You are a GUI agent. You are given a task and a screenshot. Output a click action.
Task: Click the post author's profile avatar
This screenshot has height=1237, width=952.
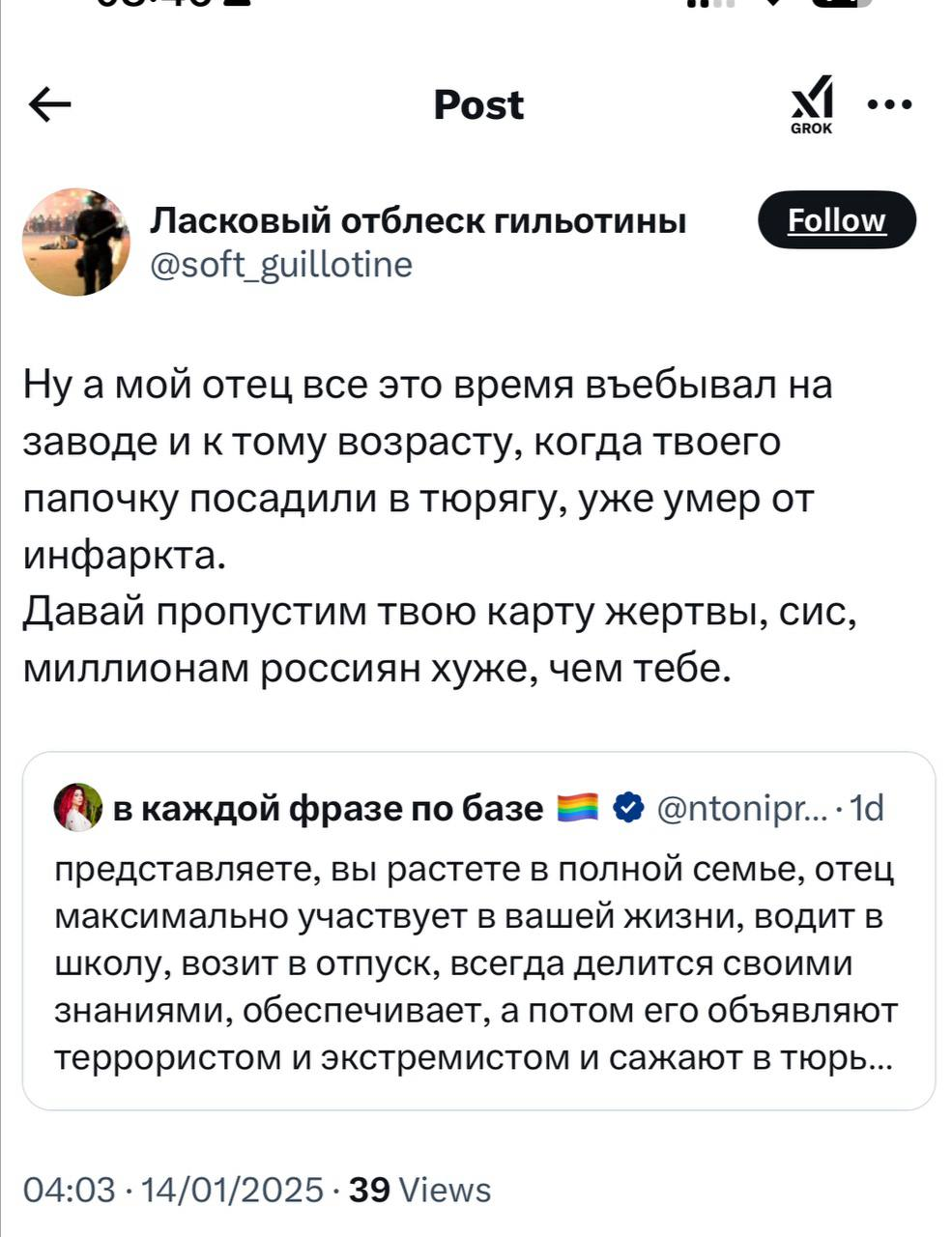coord(76,242)
